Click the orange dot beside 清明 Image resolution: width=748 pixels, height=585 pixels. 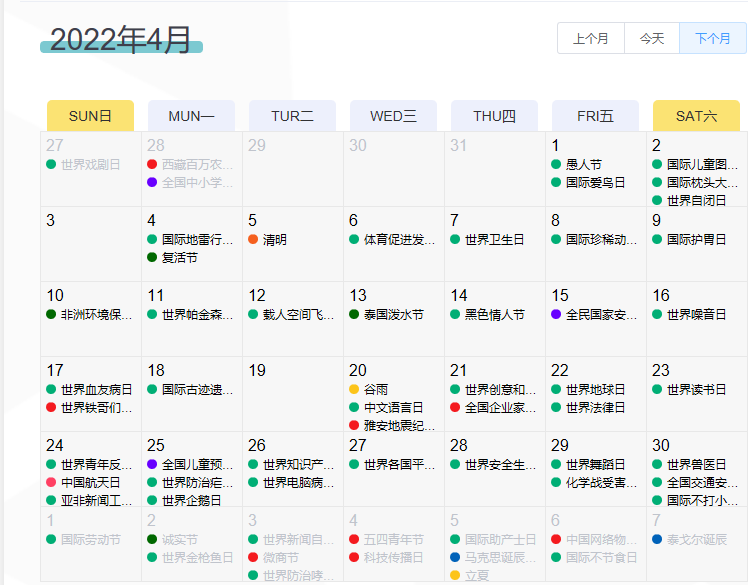253,239
